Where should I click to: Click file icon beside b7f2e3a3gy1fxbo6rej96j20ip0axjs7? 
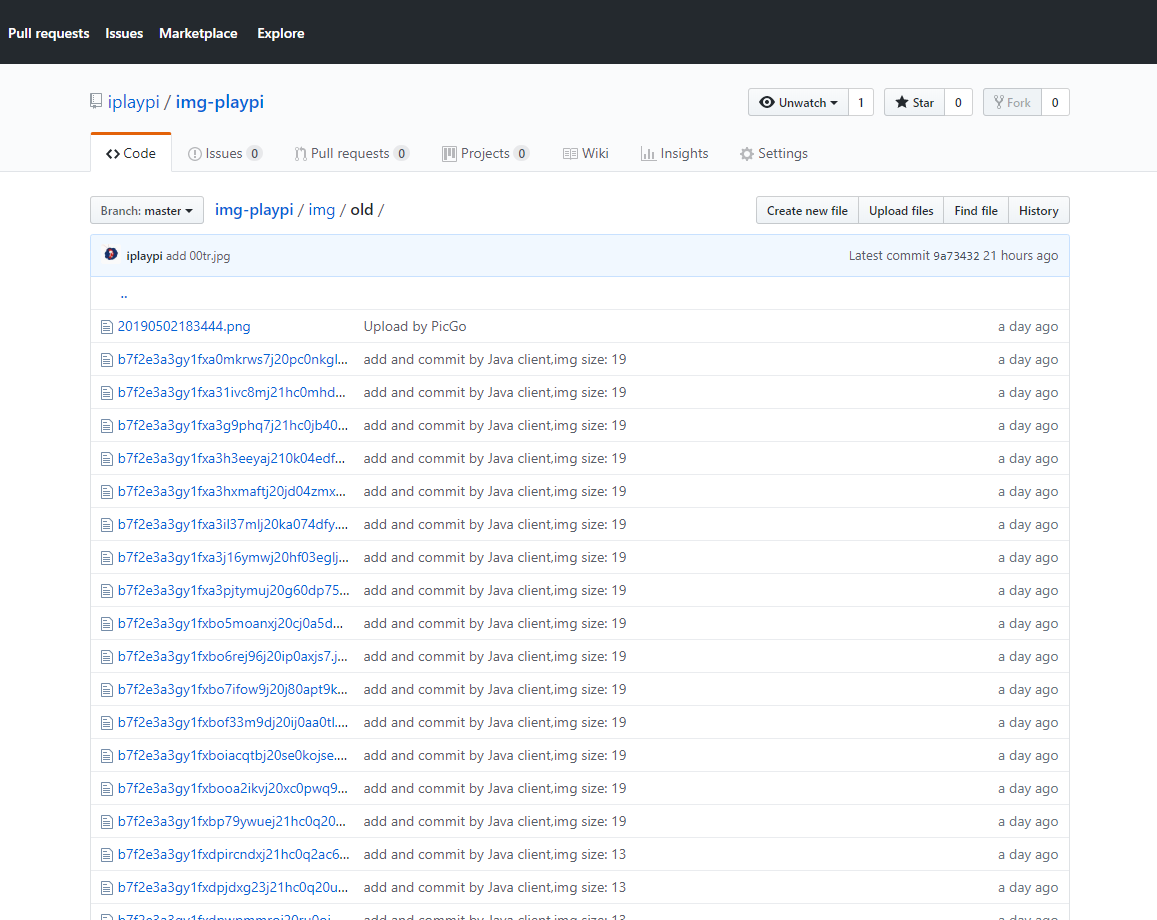pyautogui.click(x=107, y=657)
